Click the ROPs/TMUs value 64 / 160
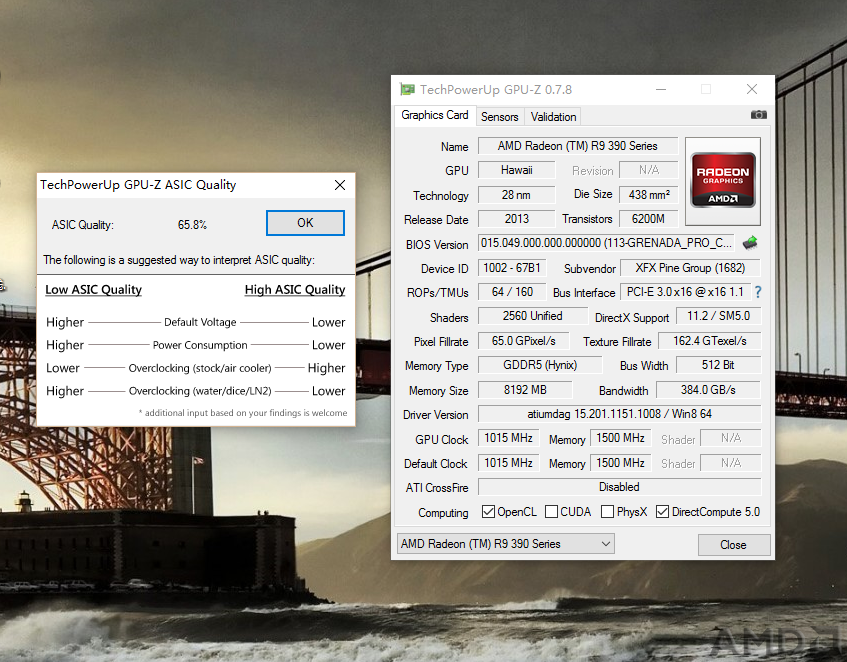847x662 pixels. point(512,292)
